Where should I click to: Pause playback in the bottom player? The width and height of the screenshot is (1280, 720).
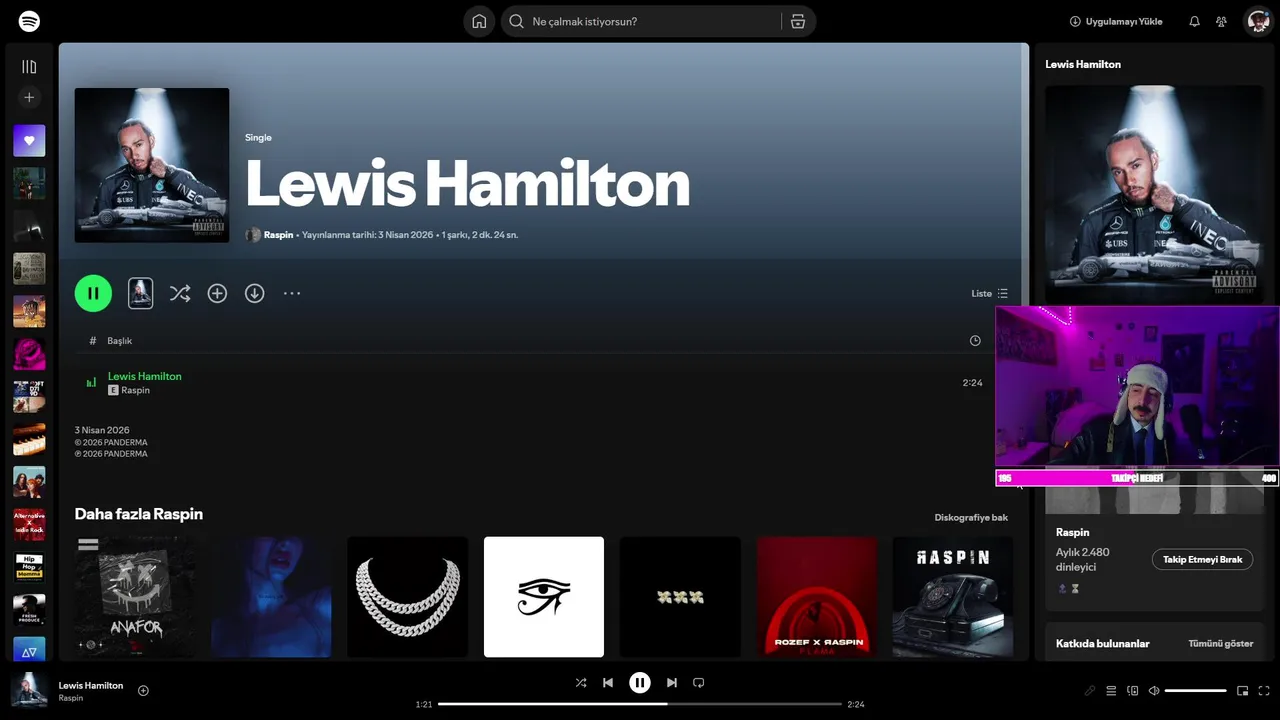coord(640,683)
